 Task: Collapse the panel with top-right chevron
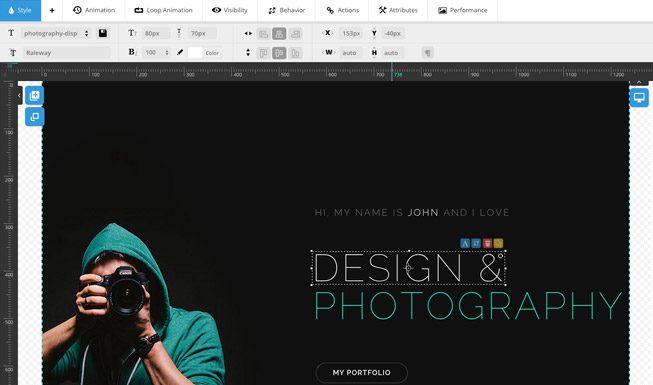[639, 82]
